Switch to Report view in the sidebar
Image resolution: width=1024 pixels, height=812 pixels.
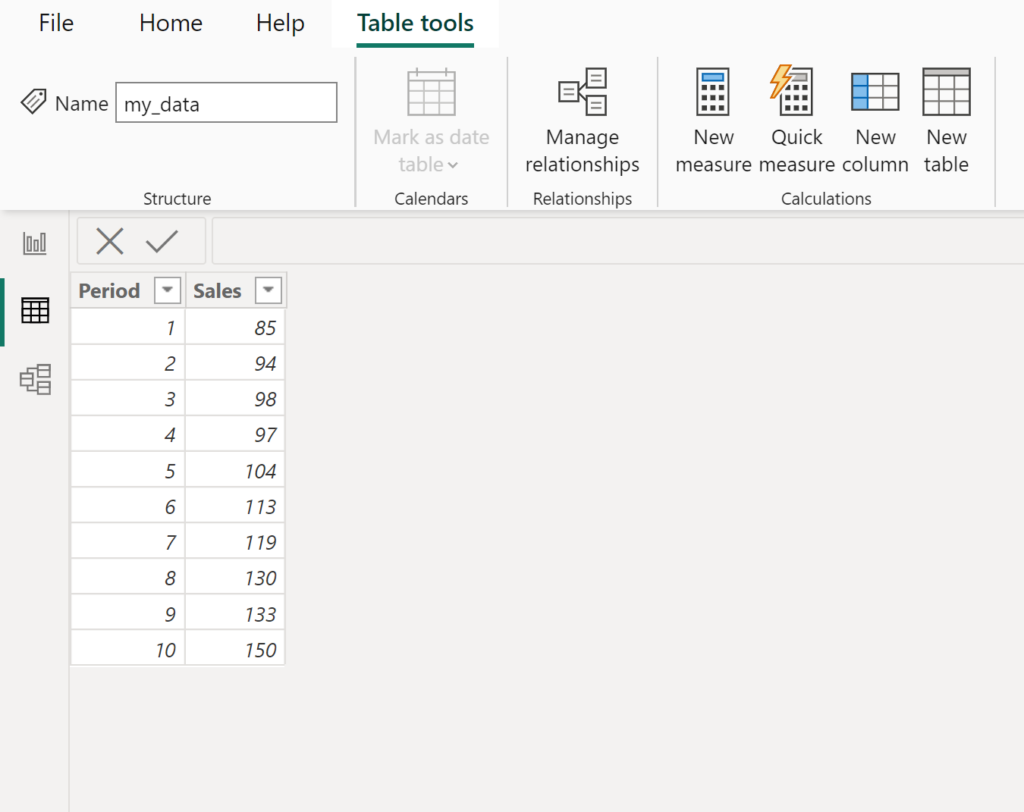(34, 241)
